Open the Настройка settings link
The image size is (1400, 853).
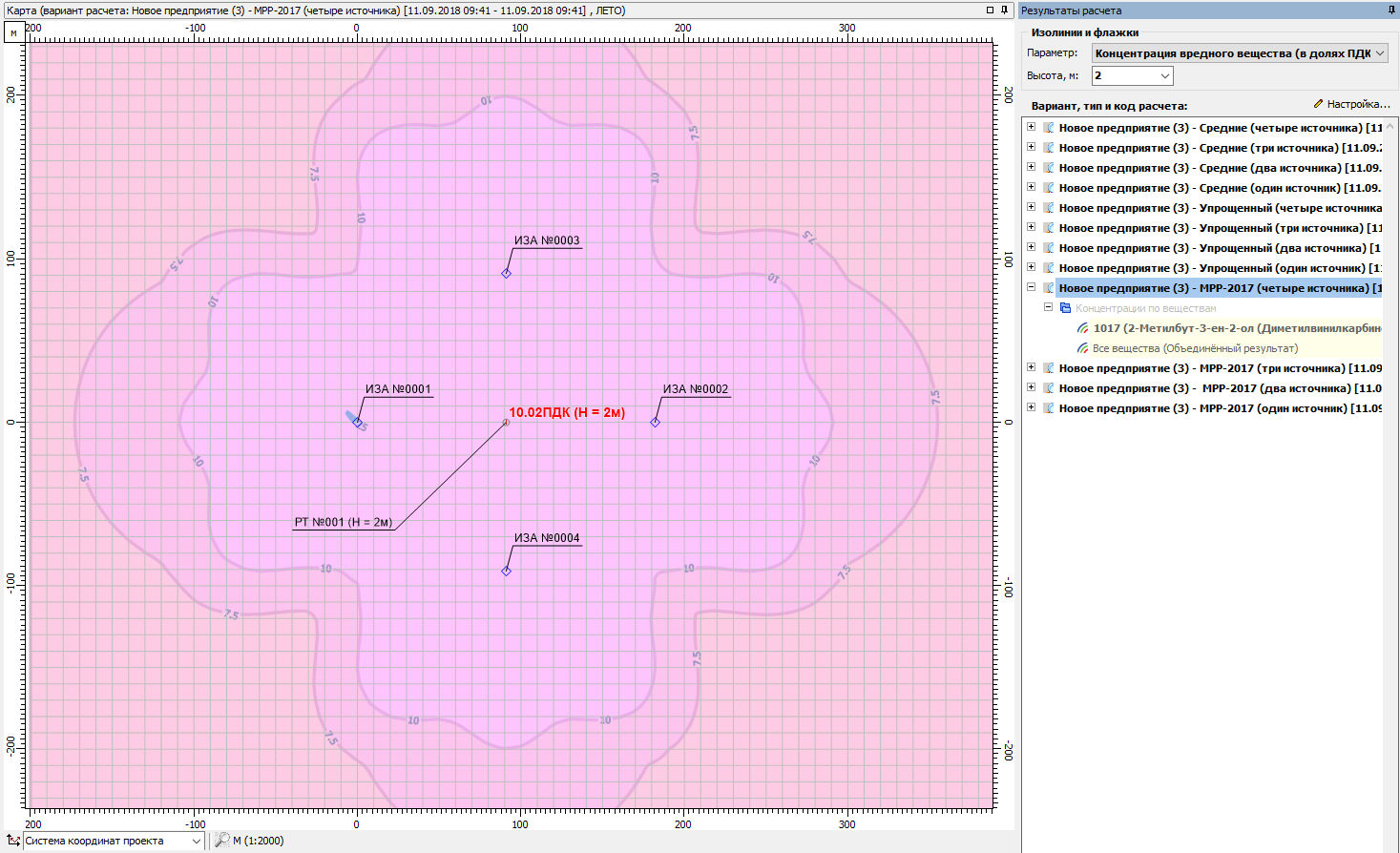pyautogui.click(x=1351, y=104)
